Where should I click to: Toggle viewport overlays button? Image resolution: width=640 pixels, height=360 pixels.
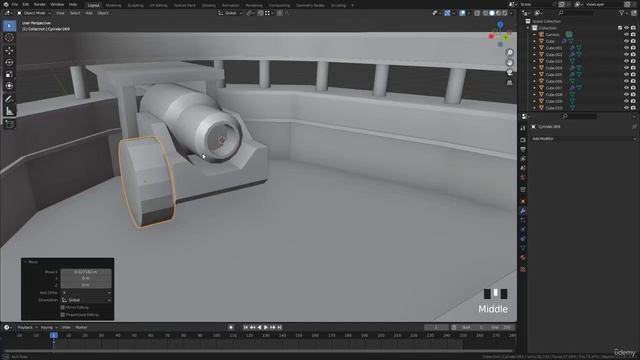(462, 13)
